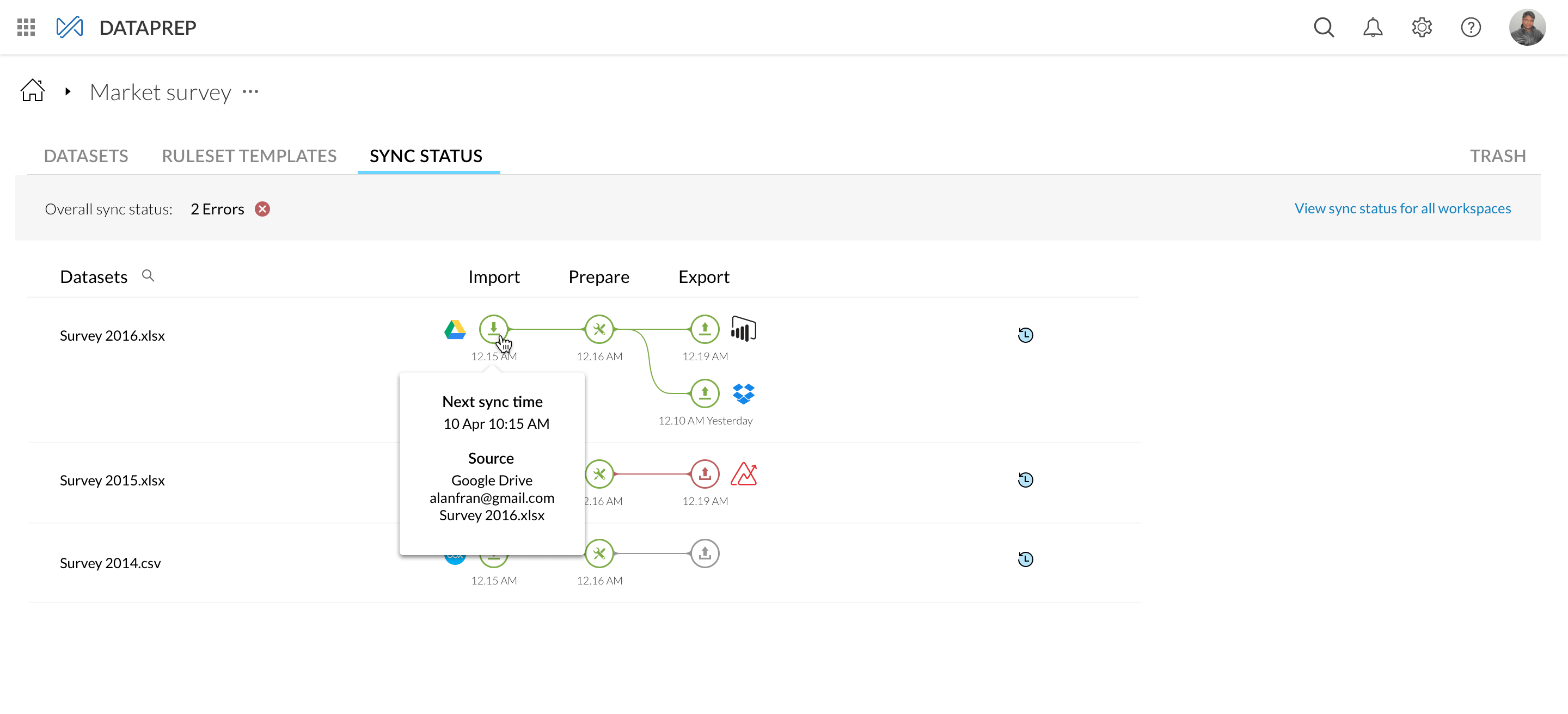Click the settings gear icon in the top toolbar
Image resolution: width=1568 pixels, height=714 pixels.
(1421, 27)
